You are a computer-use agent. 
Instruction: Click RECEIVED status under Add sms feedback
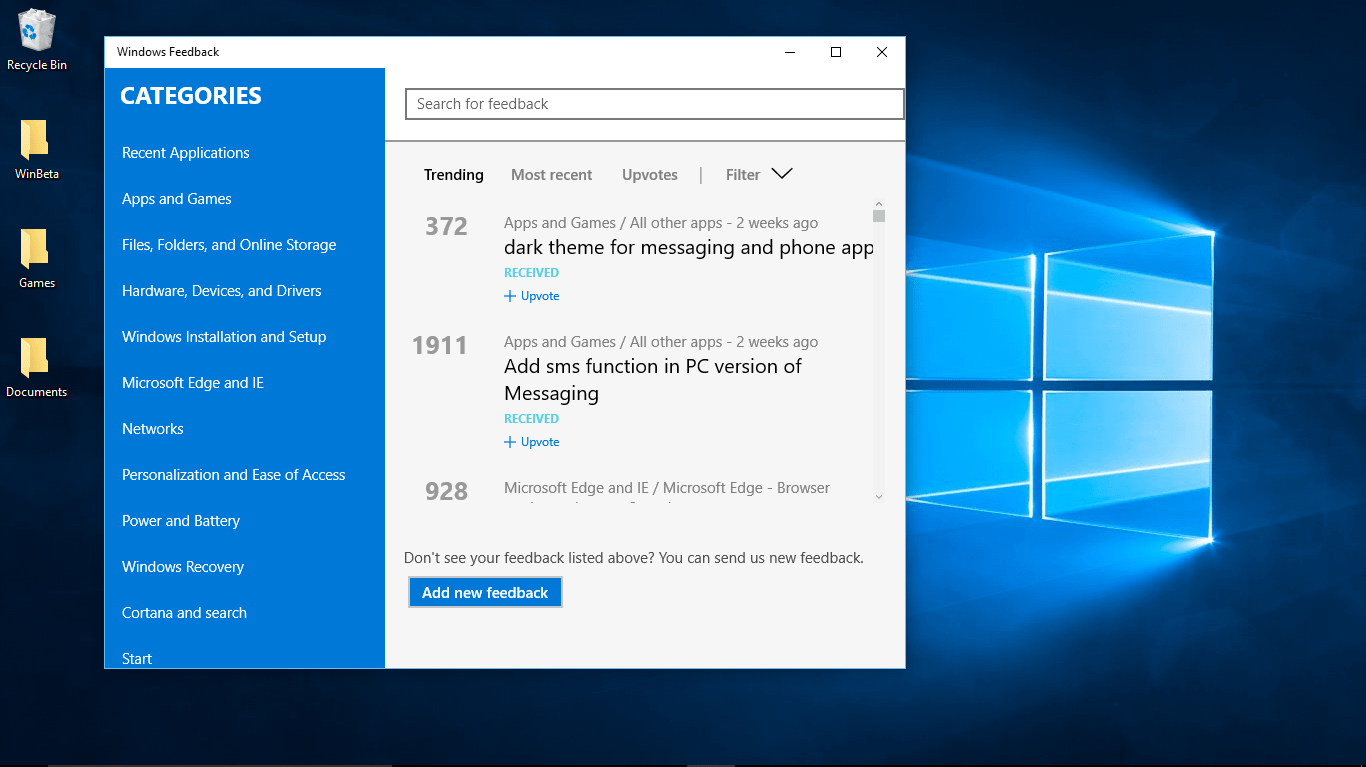tap(531, 419)
